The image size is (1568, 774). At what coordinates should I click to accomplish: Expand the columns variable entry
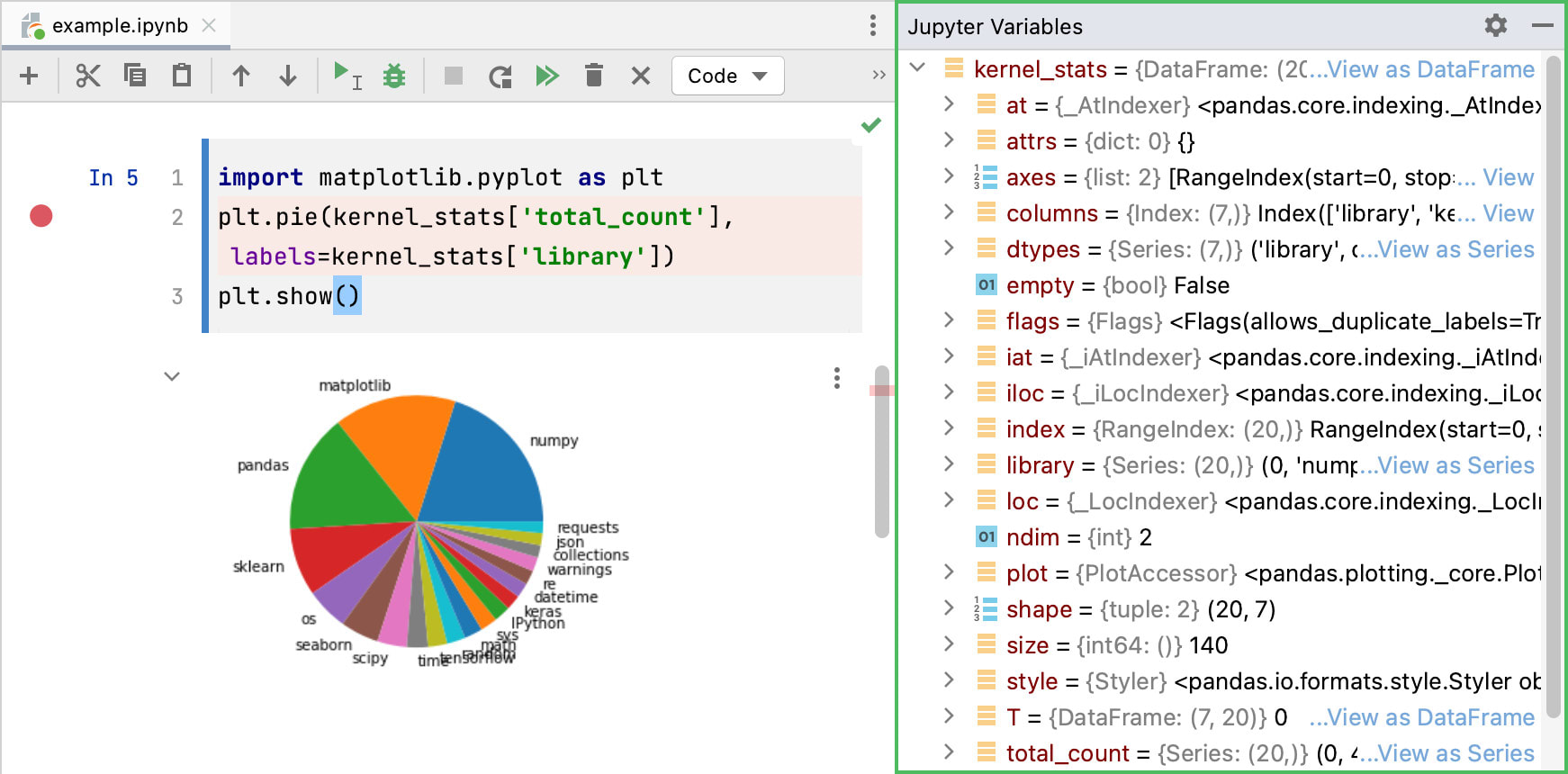(x=949, y=212)
